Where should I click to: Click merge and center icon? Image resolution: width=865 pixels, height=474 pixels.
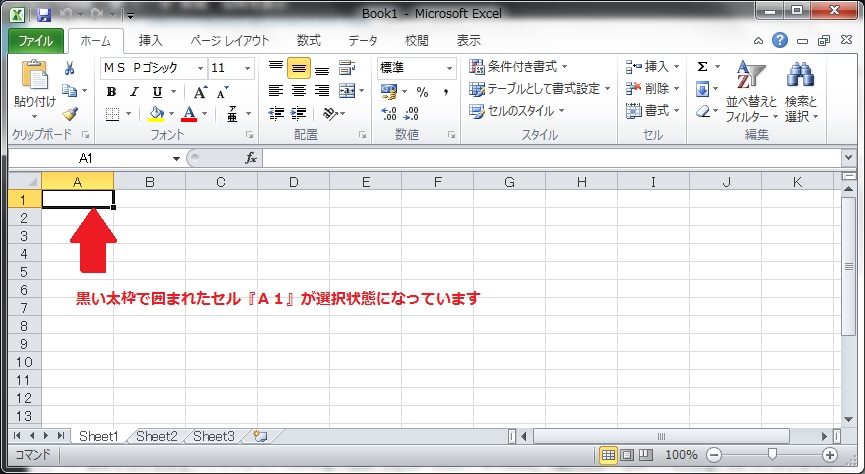coord(347,90)
